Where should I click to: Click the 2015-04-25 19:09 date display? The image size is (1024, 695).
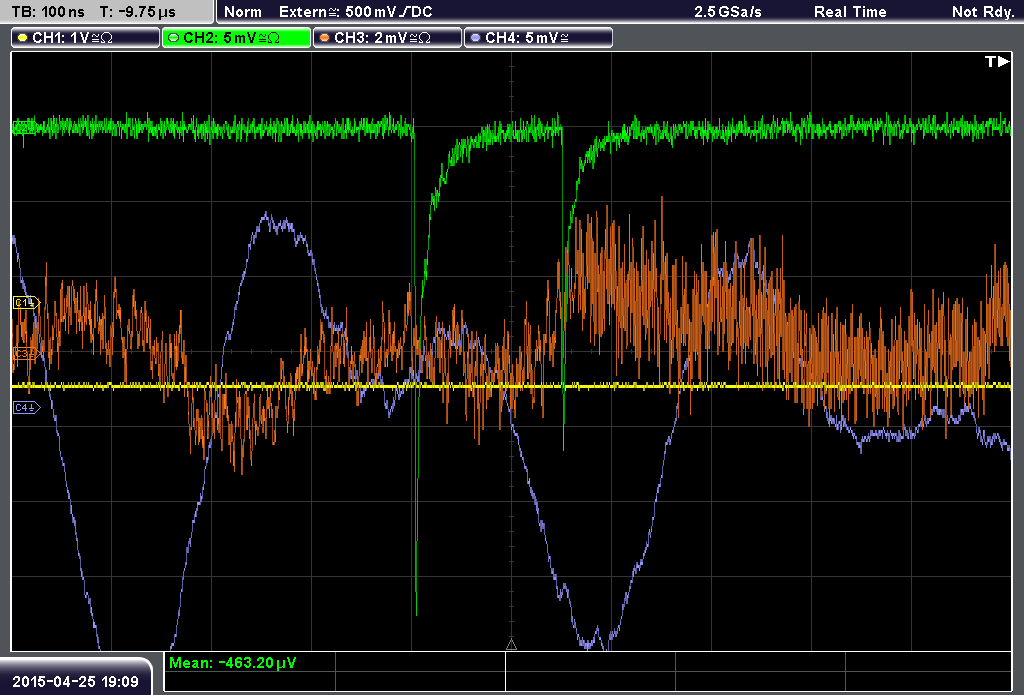(76, 682)
